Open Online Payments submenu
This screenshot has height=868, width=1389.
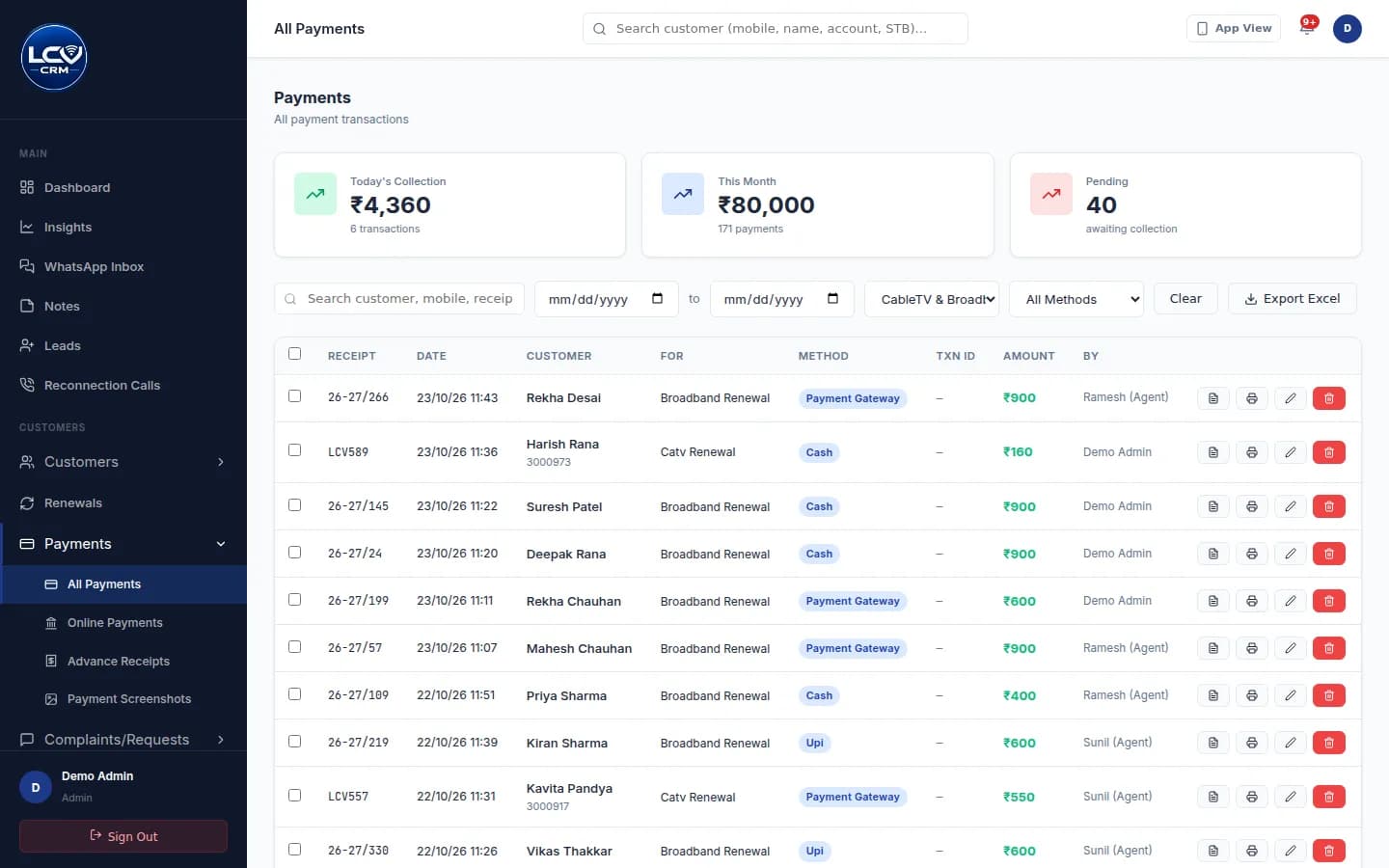coord(123,623)
